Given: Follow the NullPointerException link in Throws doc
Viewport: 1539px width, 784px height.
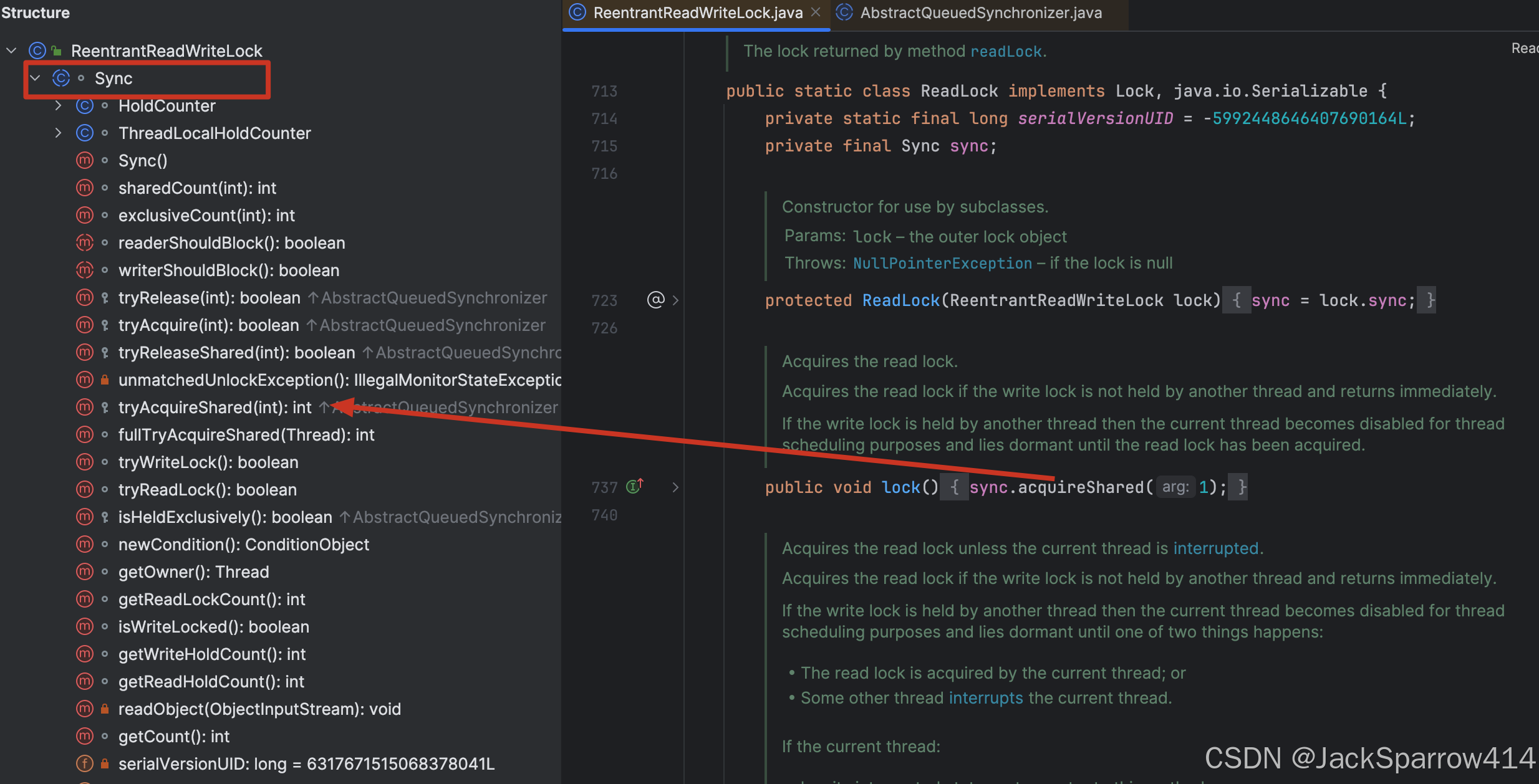Looking at the screenshot, I should click(942, 263).
